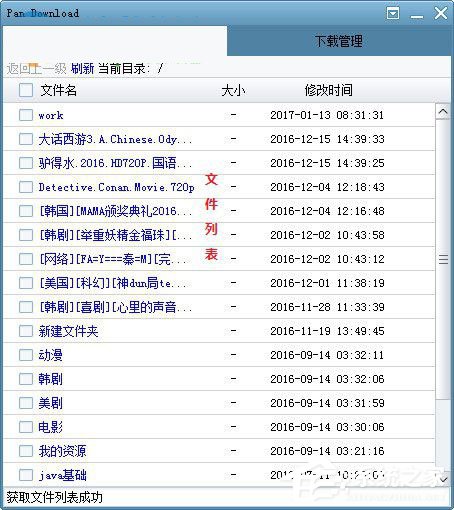Image resolution: width=454 pixels, height=510 pixels.
Task: Switch to the 下载管理 tab
Action: tap(339, 41)
